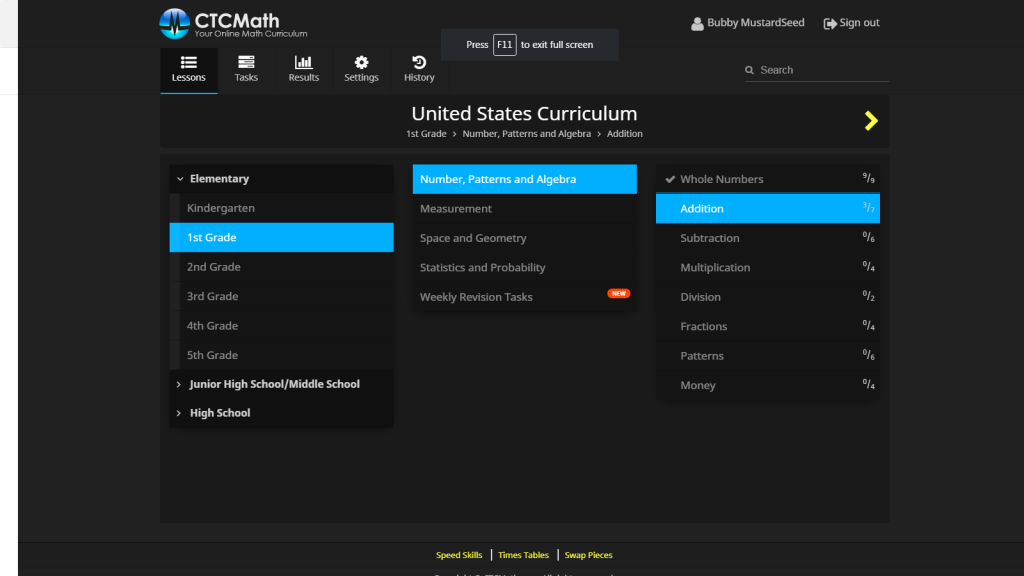The width and height of the screenshot is (1024, 576).
Task: Open the Fractions topic
Action: click(x=768, y=327)
